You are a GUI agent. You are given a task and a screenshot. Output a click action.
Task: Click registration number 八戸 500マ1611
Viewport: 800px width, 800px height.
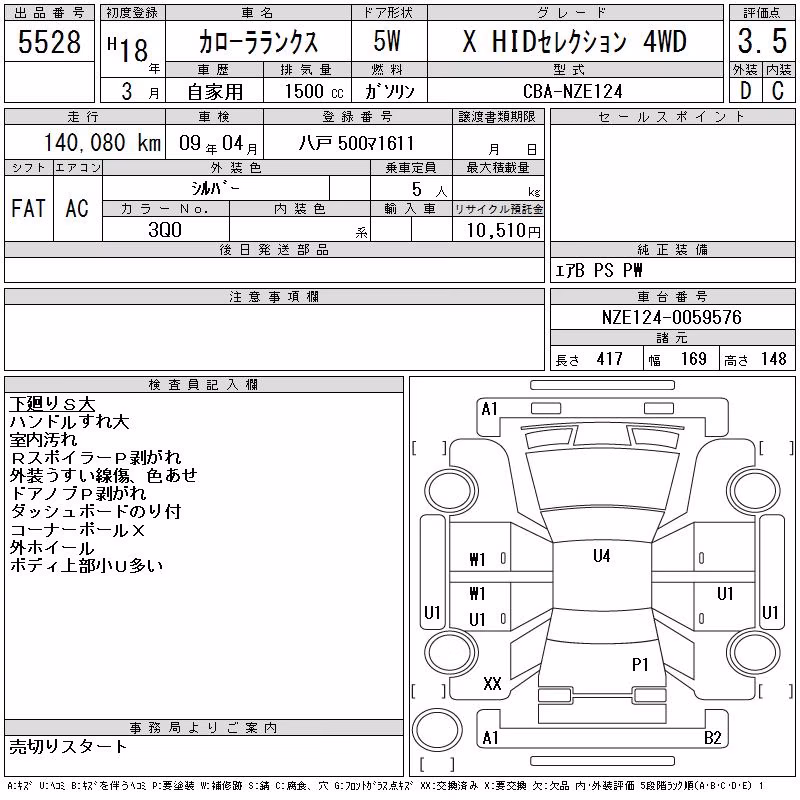pos(356,143)
